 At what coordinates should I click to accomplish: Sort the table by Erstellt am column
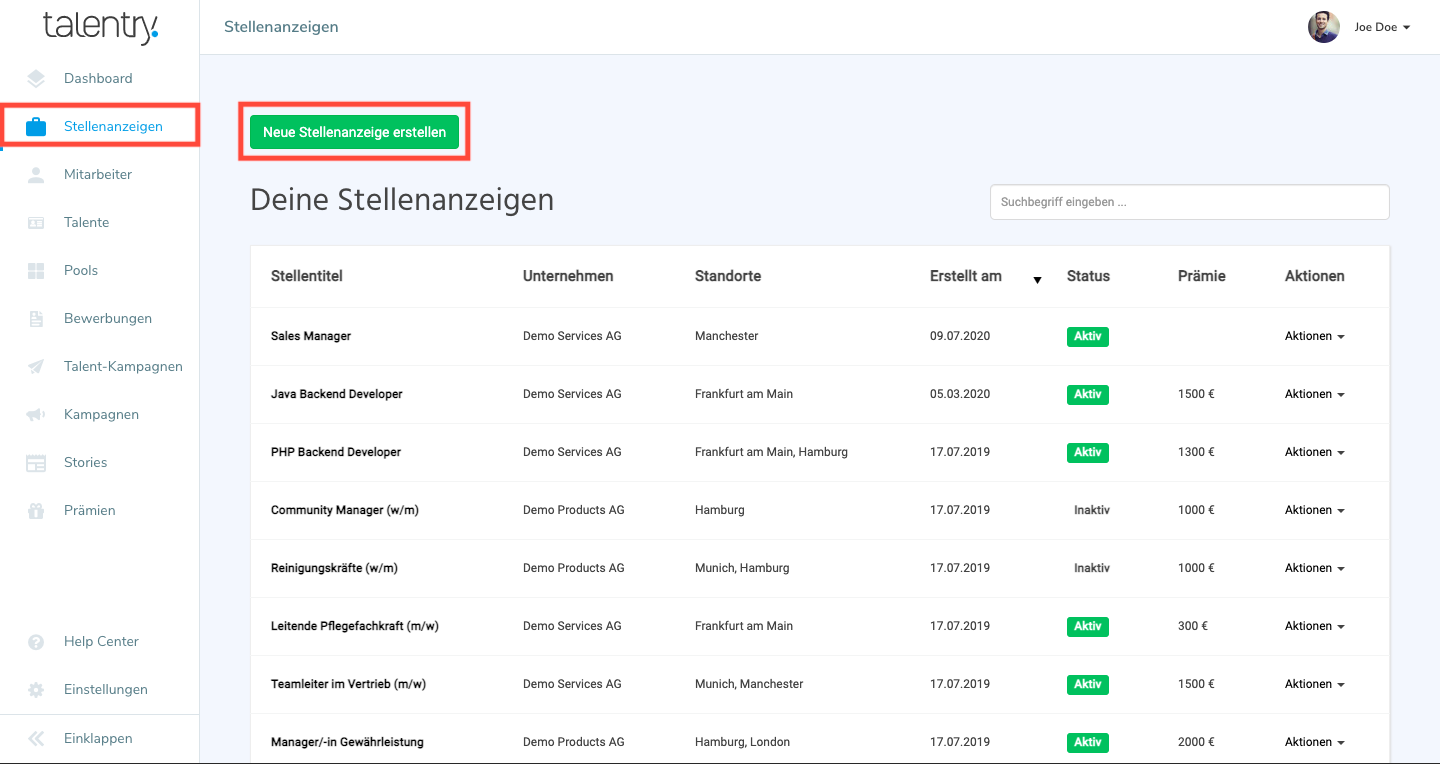coord(965,276)
